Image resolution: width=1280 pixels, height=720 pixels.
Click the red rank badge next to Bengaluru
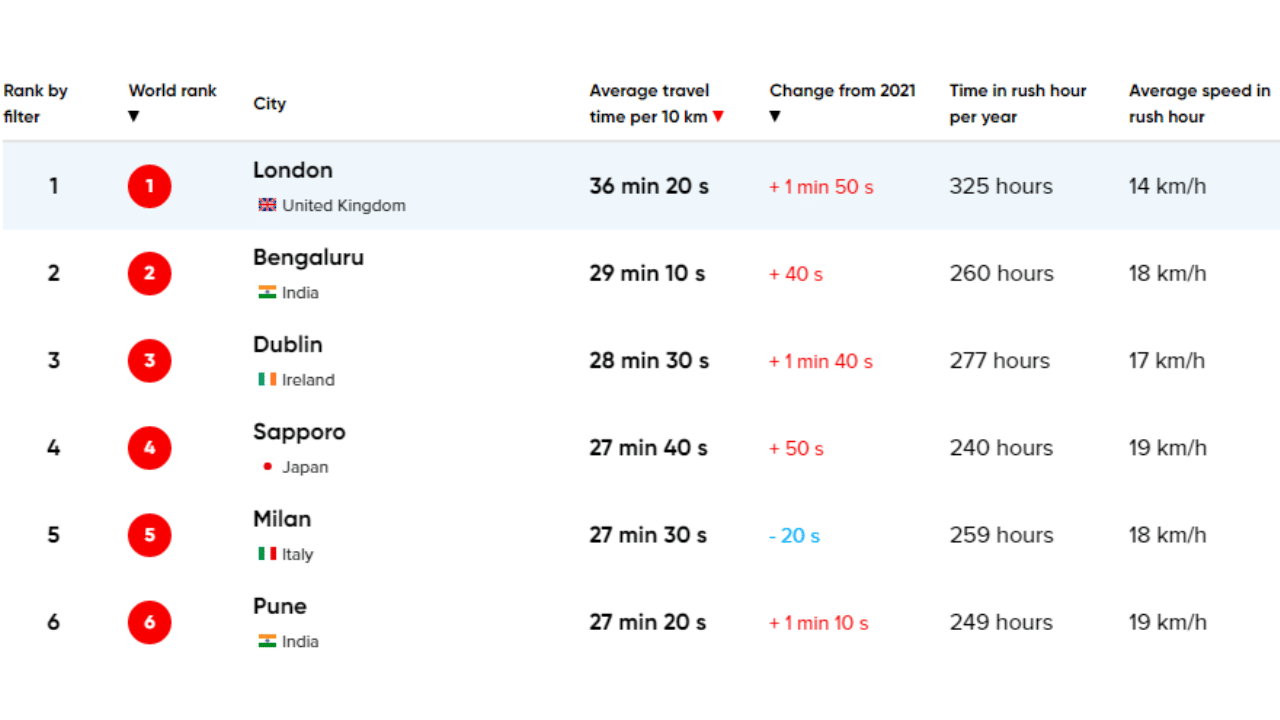[149, 273]
